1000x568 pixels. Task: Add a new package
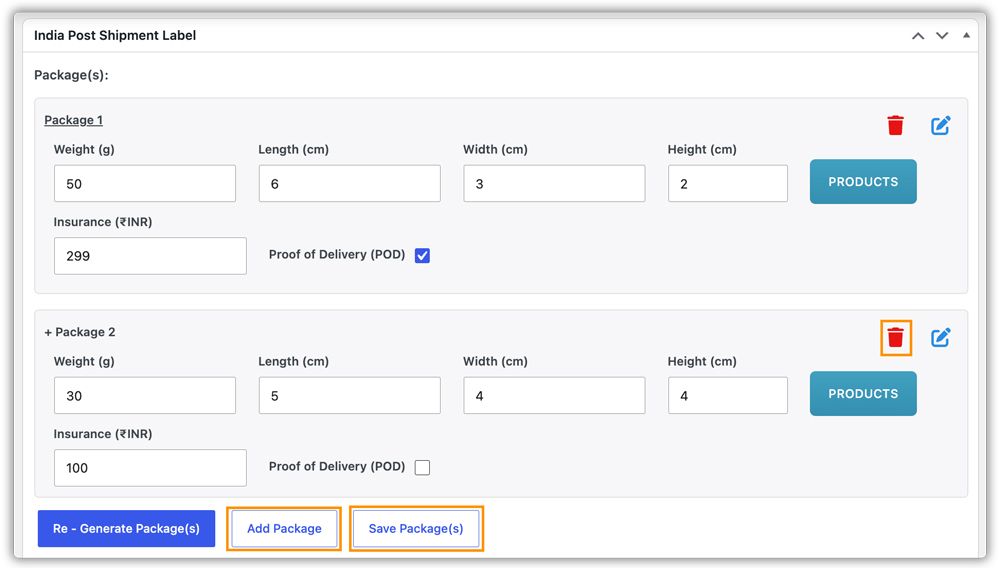point(284,528)
